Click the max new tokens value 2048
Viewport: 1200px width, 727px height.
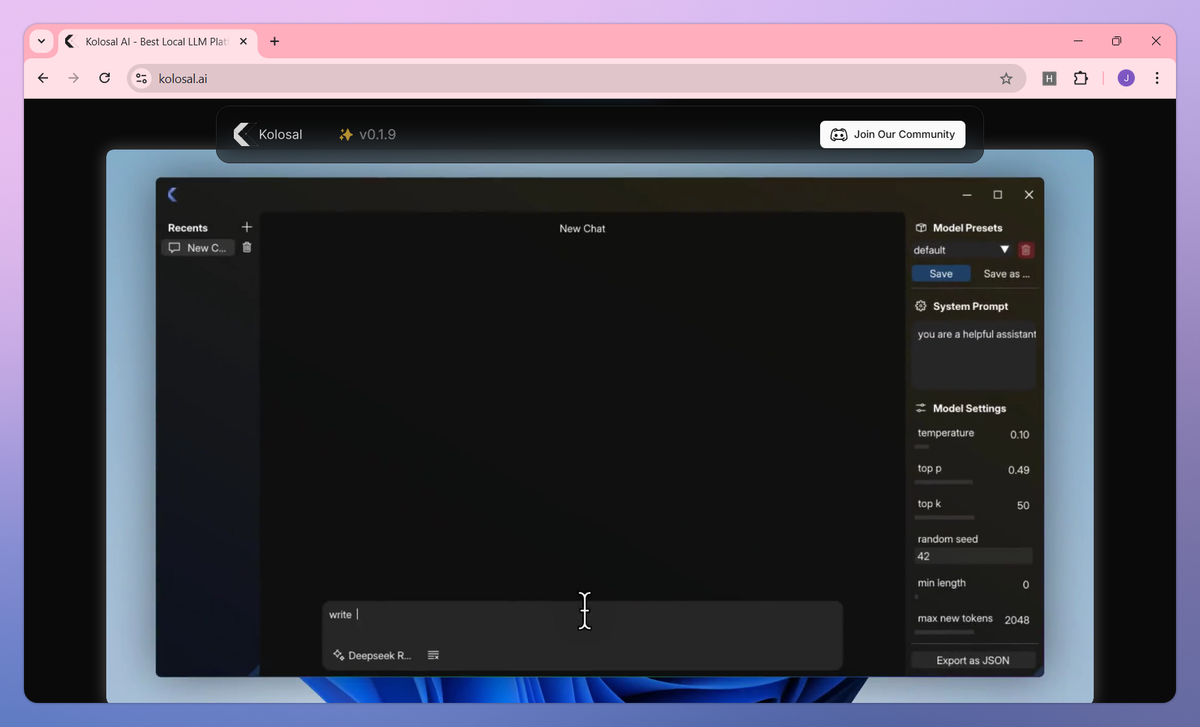pos(1017,620)
